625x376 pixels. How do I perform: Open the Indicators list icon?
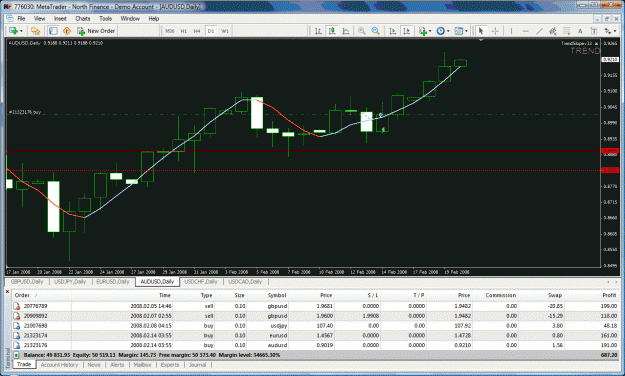tap(423, 31)
